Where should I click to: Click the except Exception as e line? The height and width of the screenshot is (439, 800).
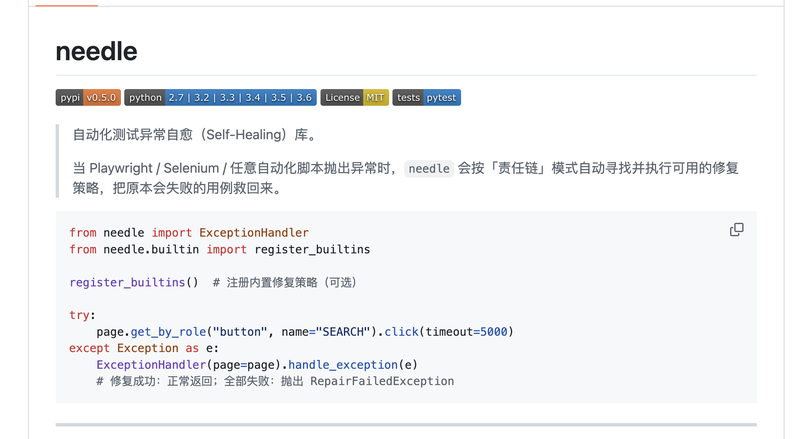[144, 348]
